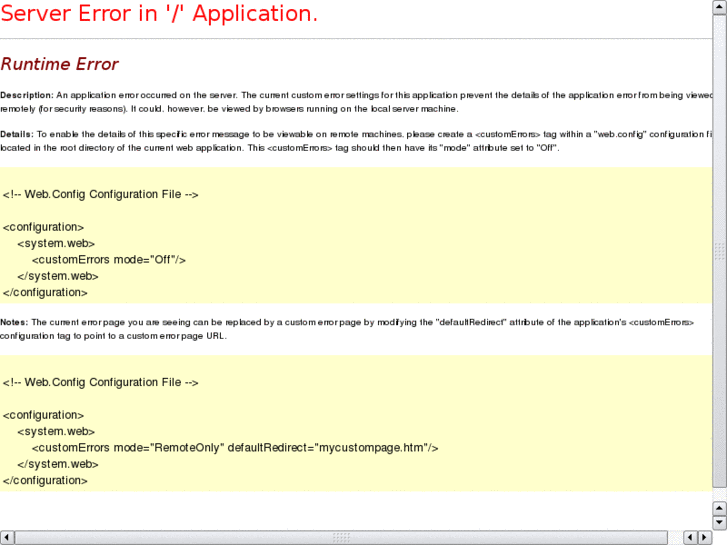This screenshot has height=545, width=727.
Task: Click "</configuration>" closing tag below the mode="Off" line
Action: 45,293
